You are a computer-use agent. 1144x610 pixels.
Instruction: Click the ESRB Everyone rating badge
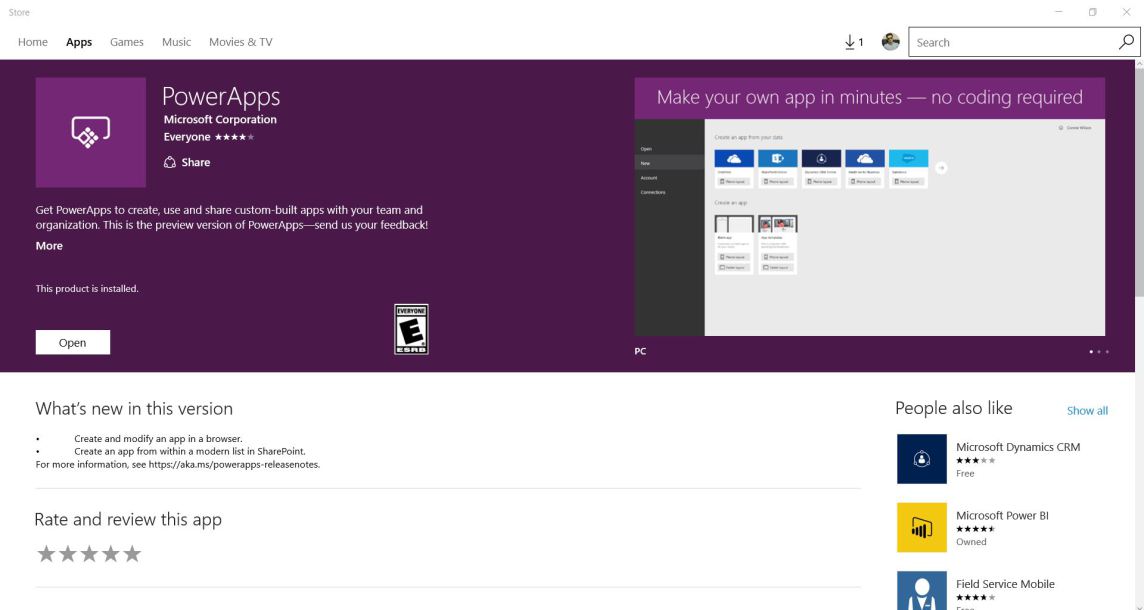point(411,330)
